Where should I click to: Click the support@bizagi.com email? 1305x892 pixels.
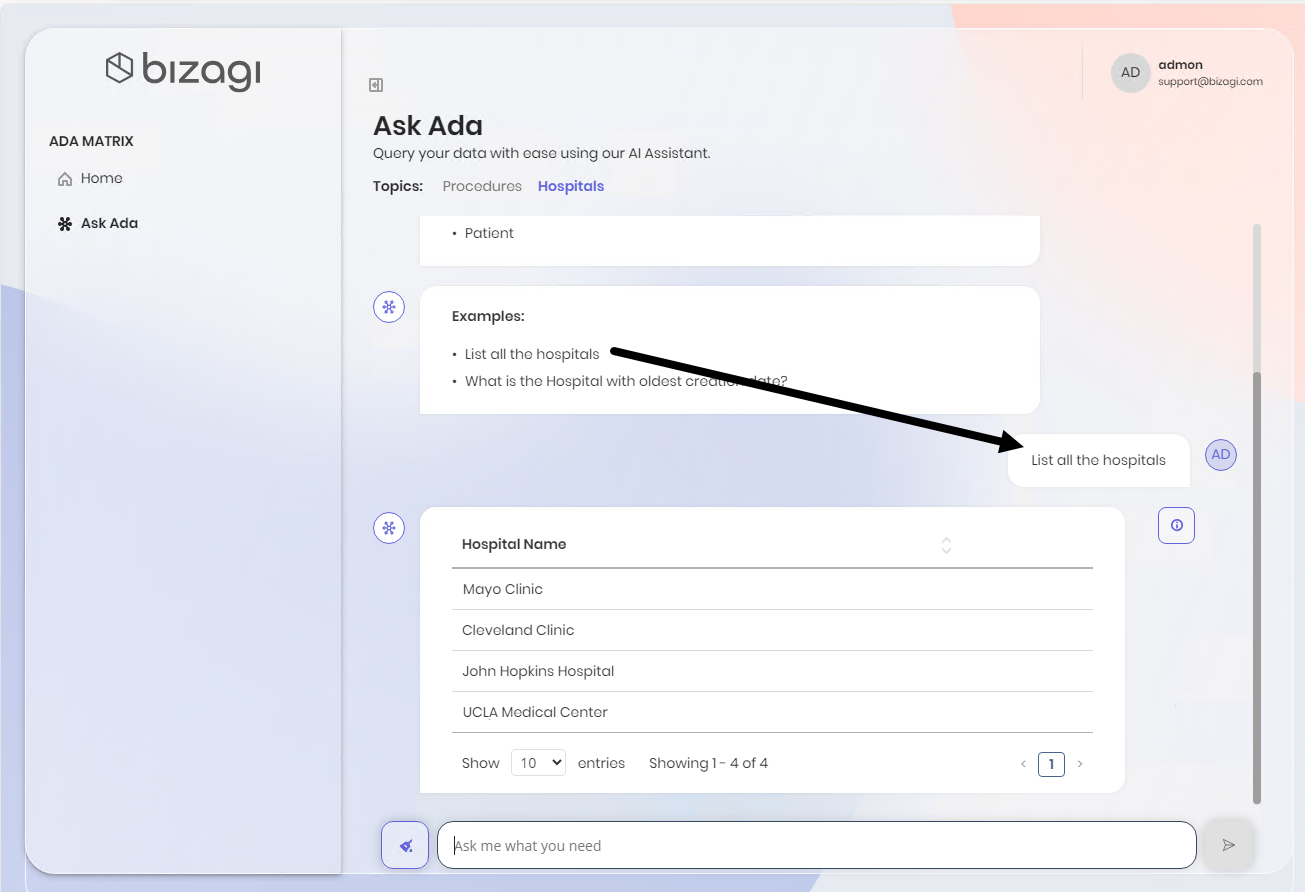(x=1210, y=82)
